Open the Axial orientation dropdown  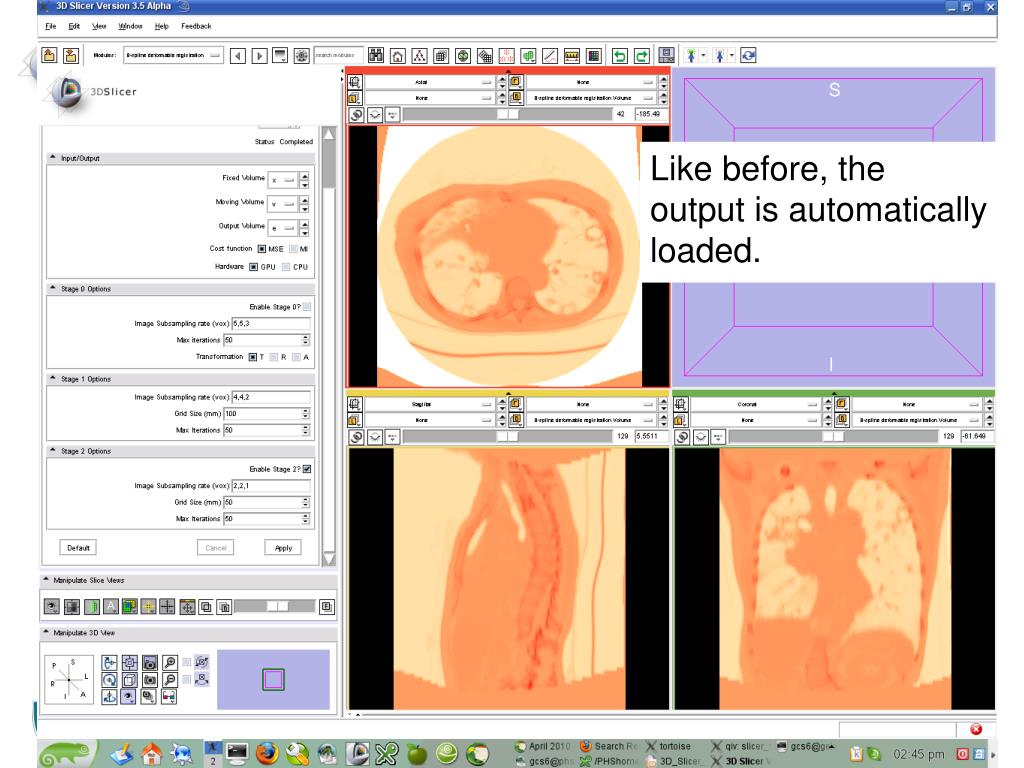point(428,82)
